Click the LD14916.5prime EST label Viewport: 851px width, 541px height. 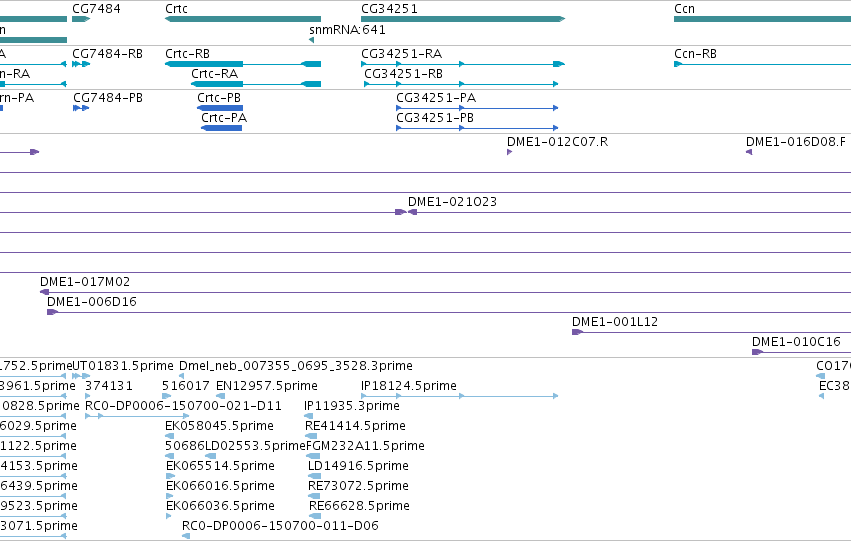[358, 466]
